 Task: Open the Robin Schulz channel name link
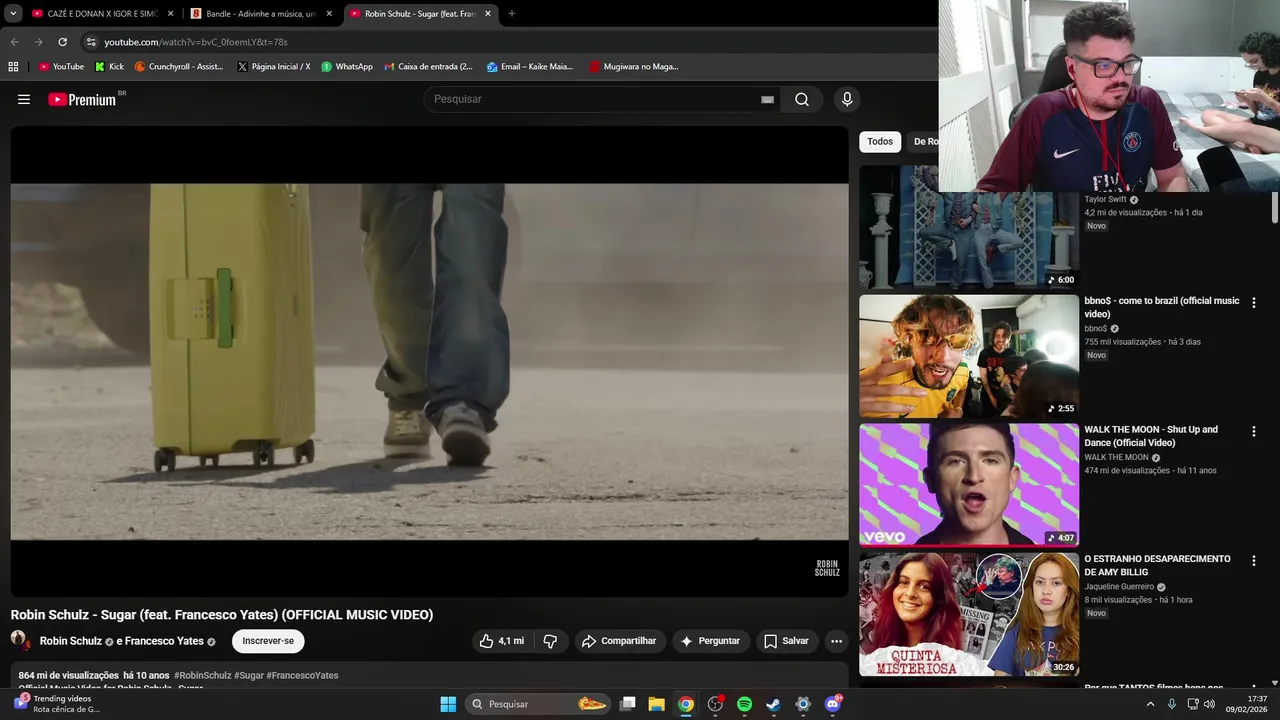pyautogui.click(x=71, y=641)
